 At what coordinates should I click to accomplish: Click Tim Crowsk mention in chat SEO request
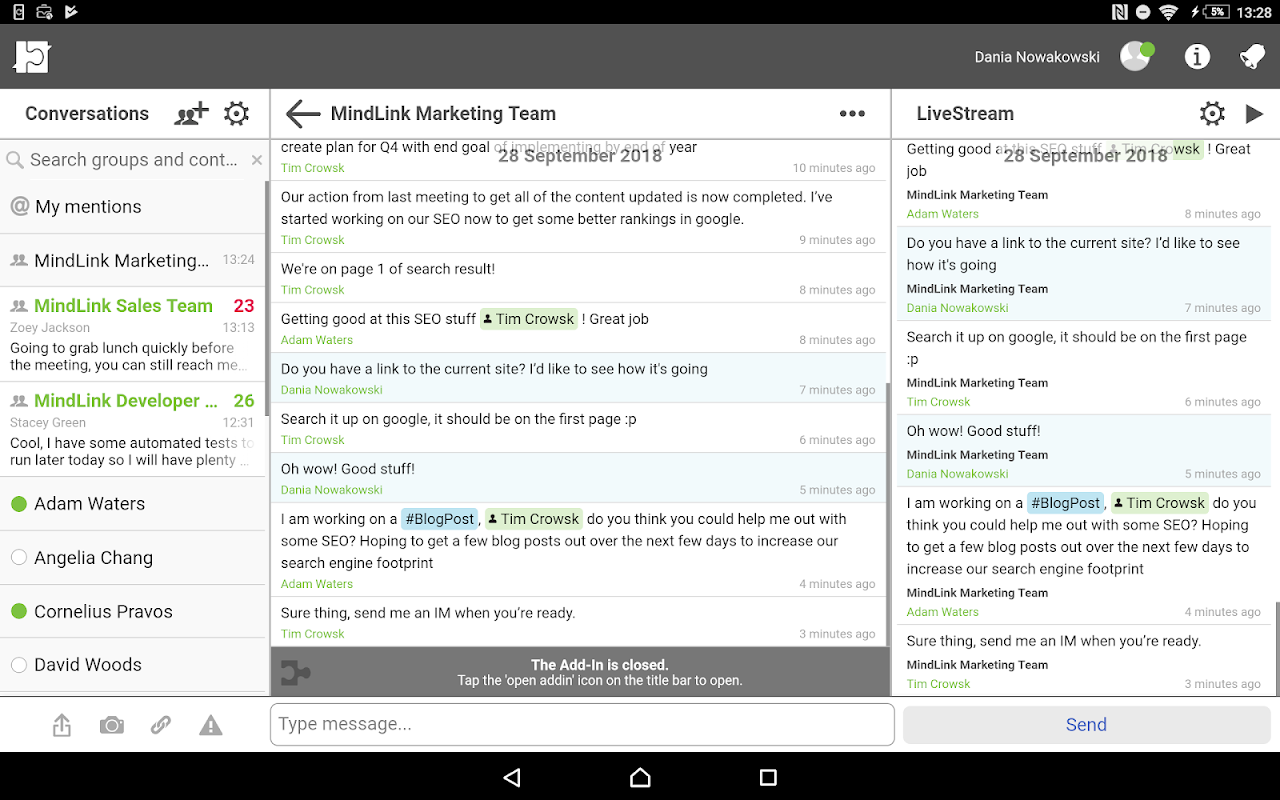[x=534, y=519]
